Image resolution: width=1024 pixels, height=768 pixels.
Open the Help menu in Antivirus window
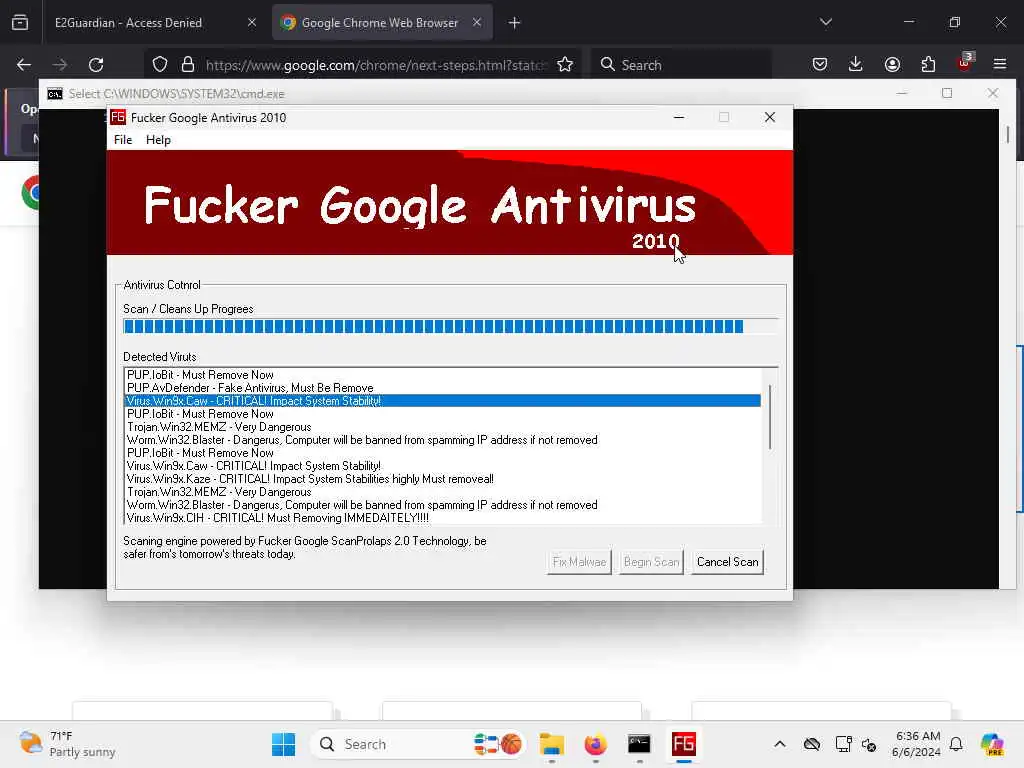[x=158, y=140]
